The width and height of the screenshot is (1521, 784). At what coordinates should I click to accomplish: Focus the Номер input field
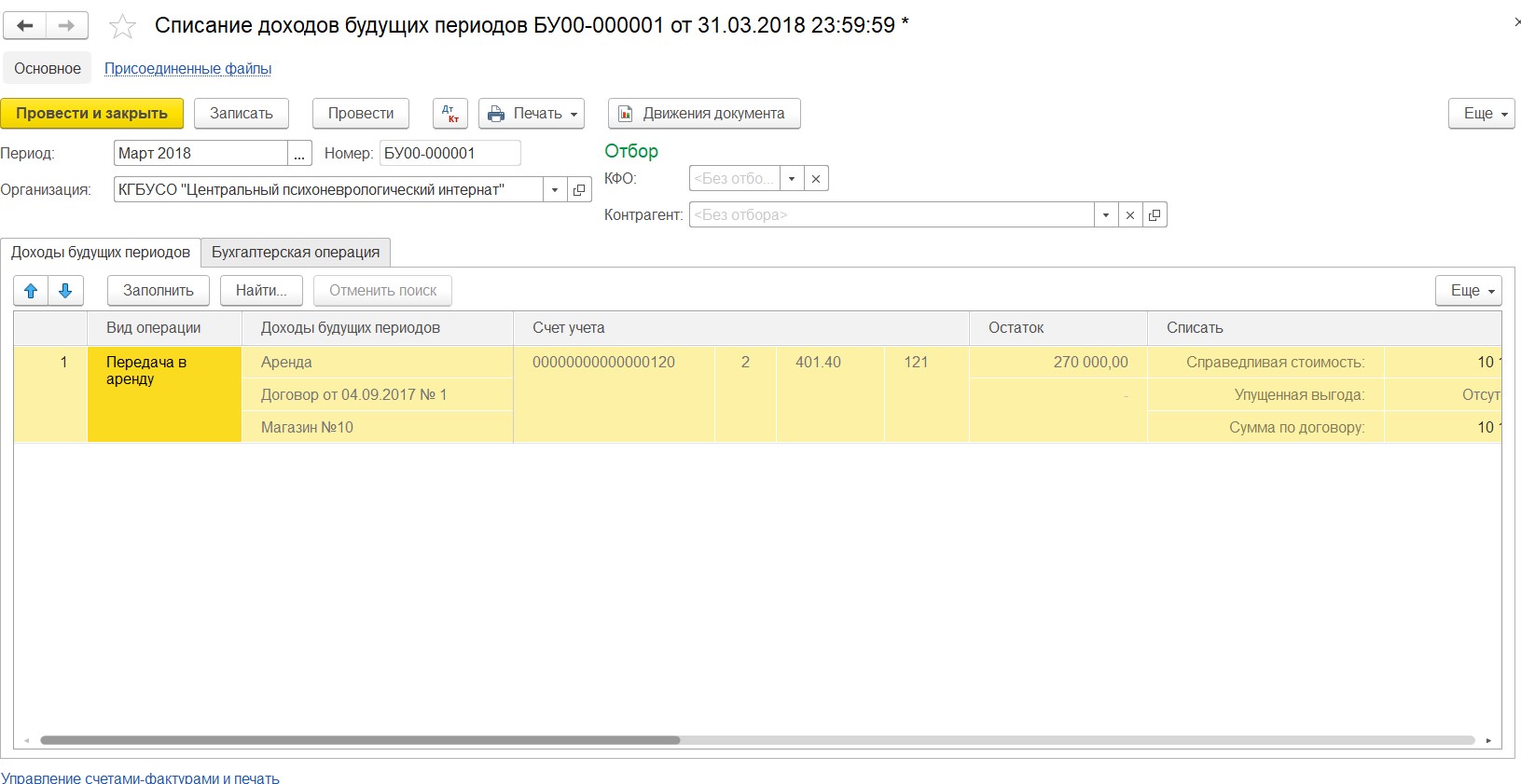pos(450,154)
